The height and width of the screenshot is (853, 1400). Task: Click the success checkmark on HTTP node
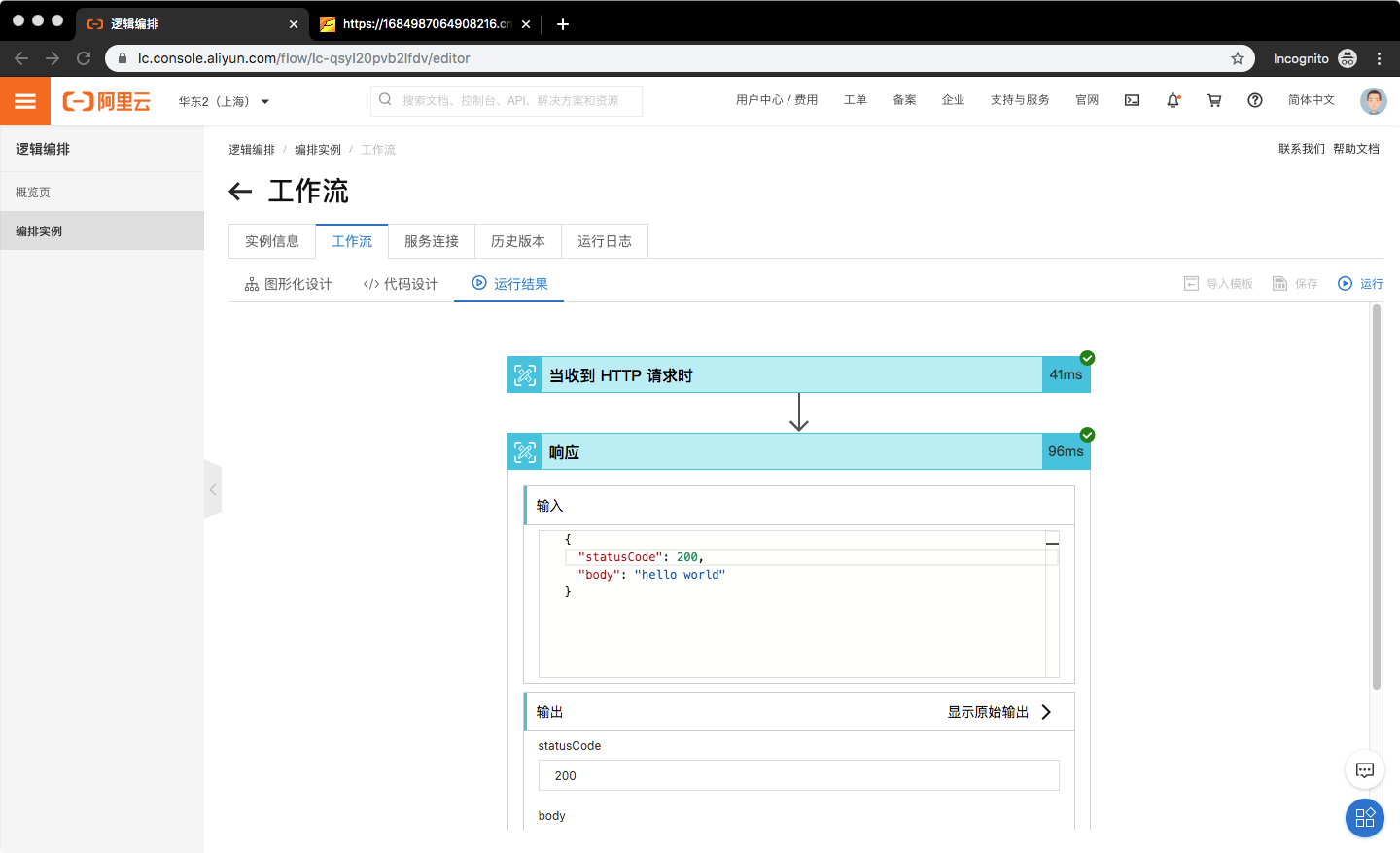[x=1088, y=358]
